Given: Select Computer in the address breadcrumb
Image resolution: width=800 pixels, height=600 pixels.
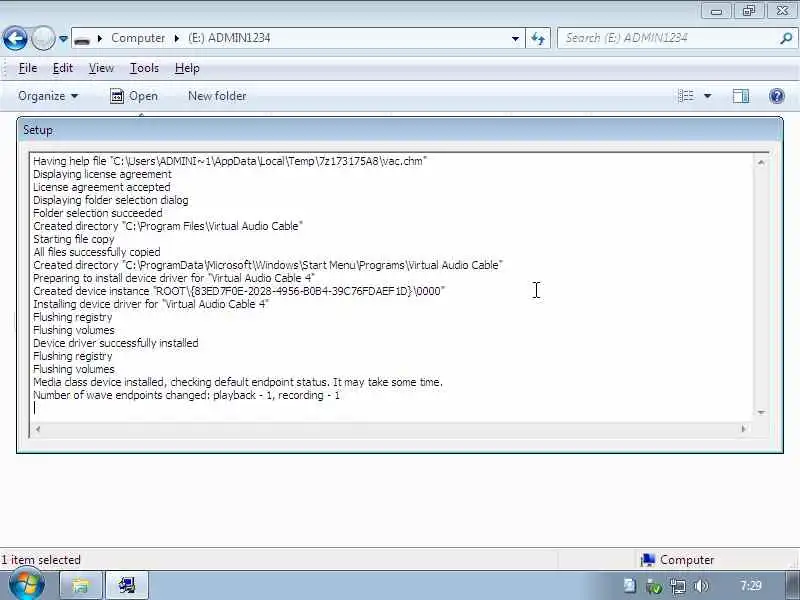Looking at the screenshot, I should (x=138, y=38).
